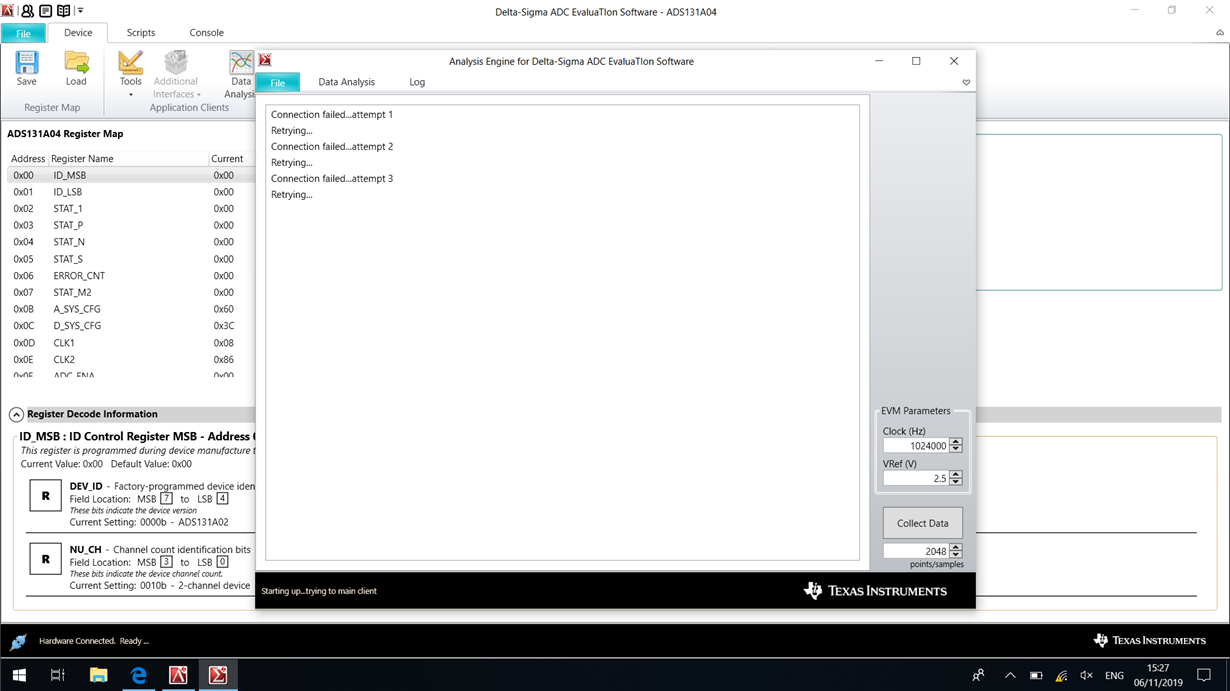Click the 'Connection failed...attempt 1' log line

[x=332, y=115]
